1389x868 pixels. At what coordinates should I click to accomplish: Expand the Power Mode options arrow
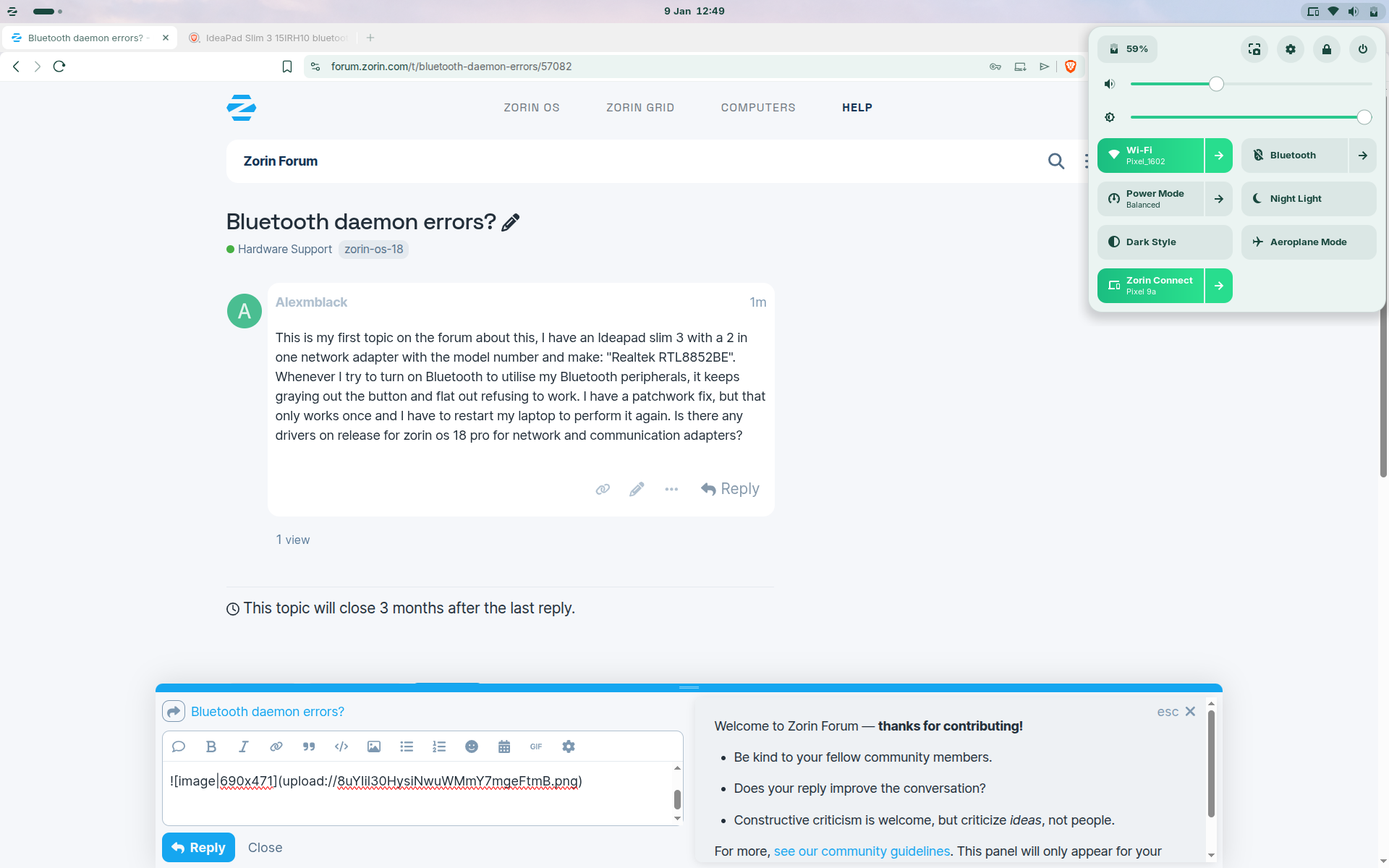point(1219,199)
